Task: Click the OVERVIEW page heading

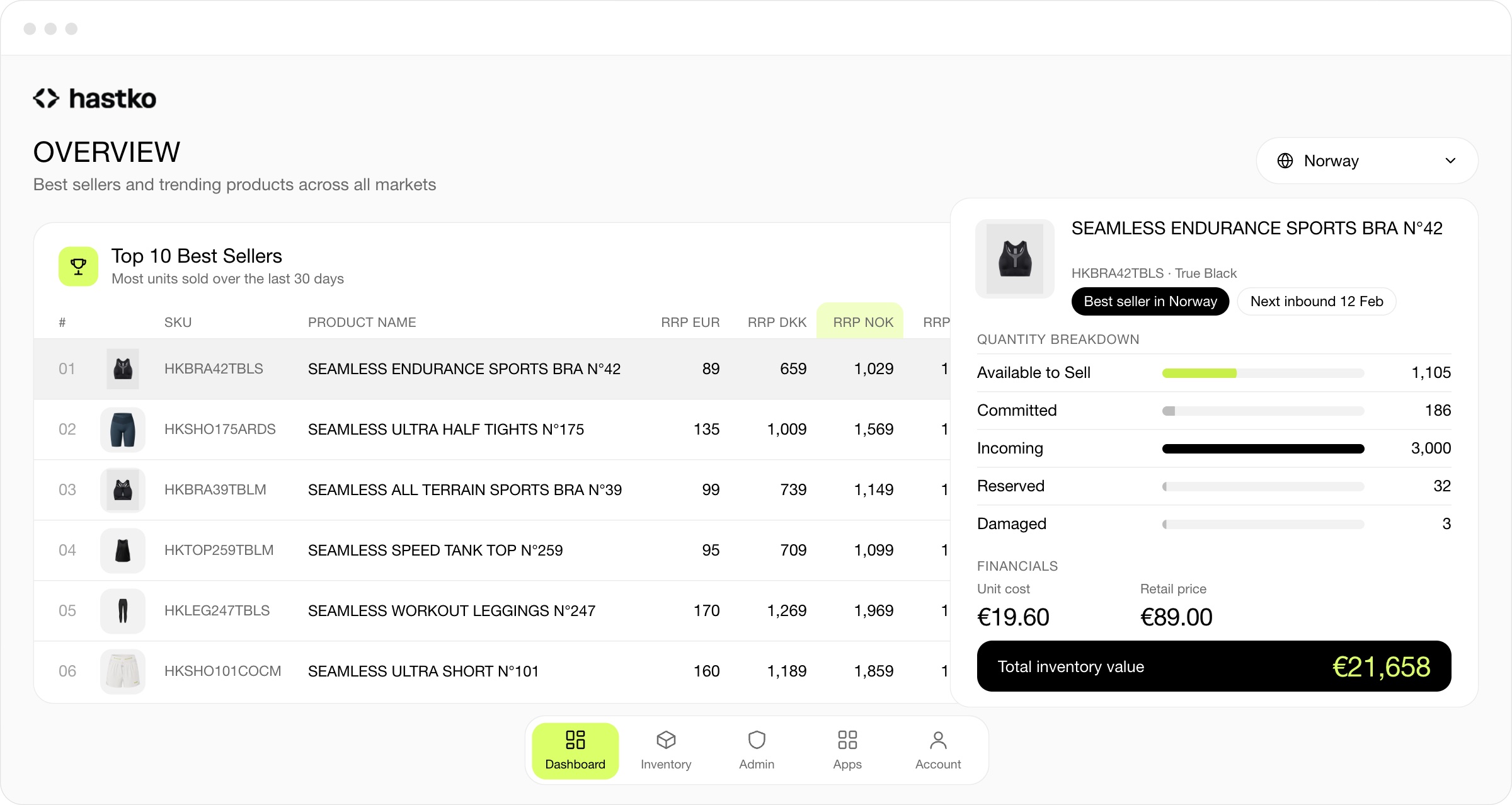Action: pyautogui.click(x=106, y=152)
